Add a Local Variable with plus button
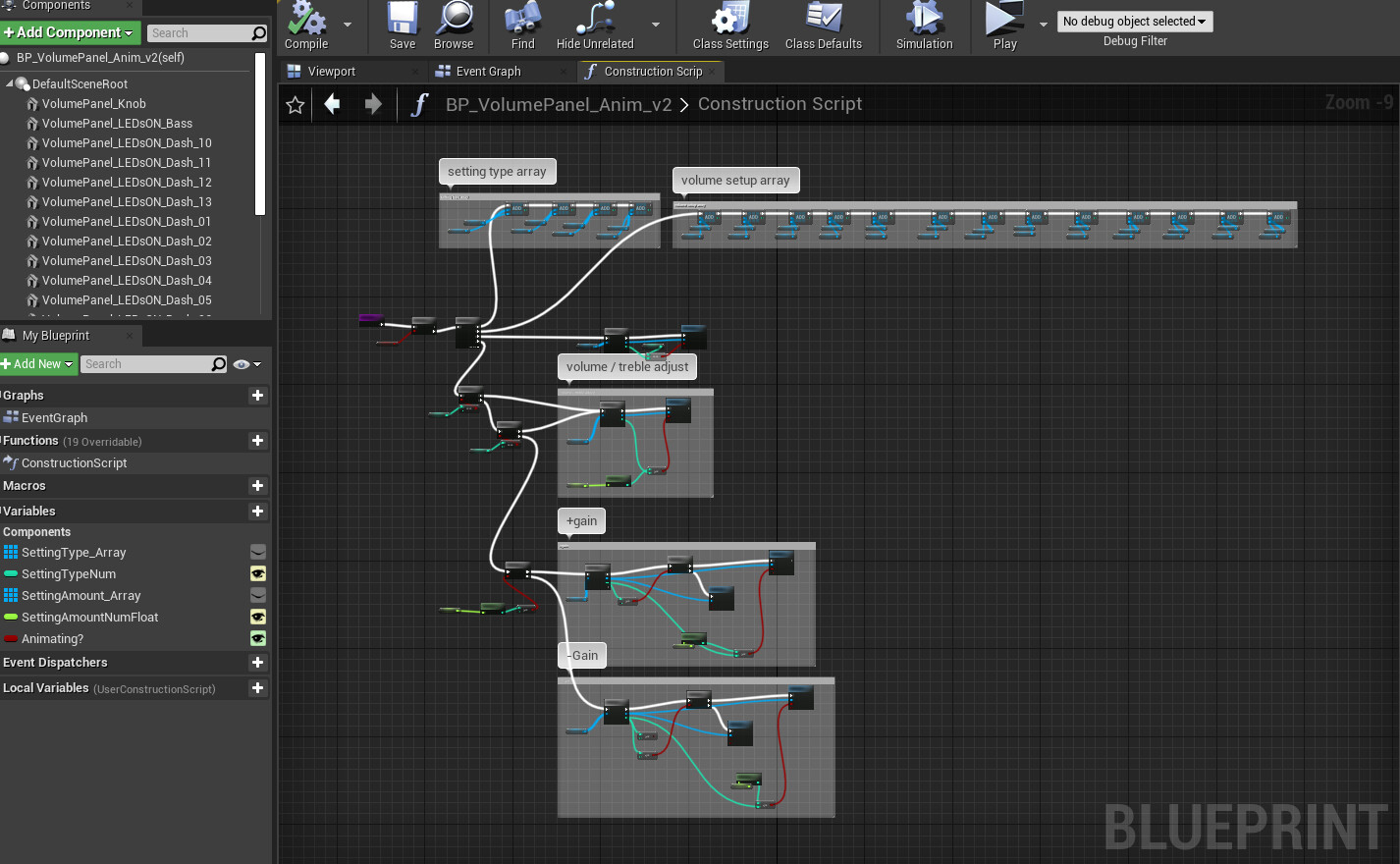1400x864 pixels. (x=258, y=688)
